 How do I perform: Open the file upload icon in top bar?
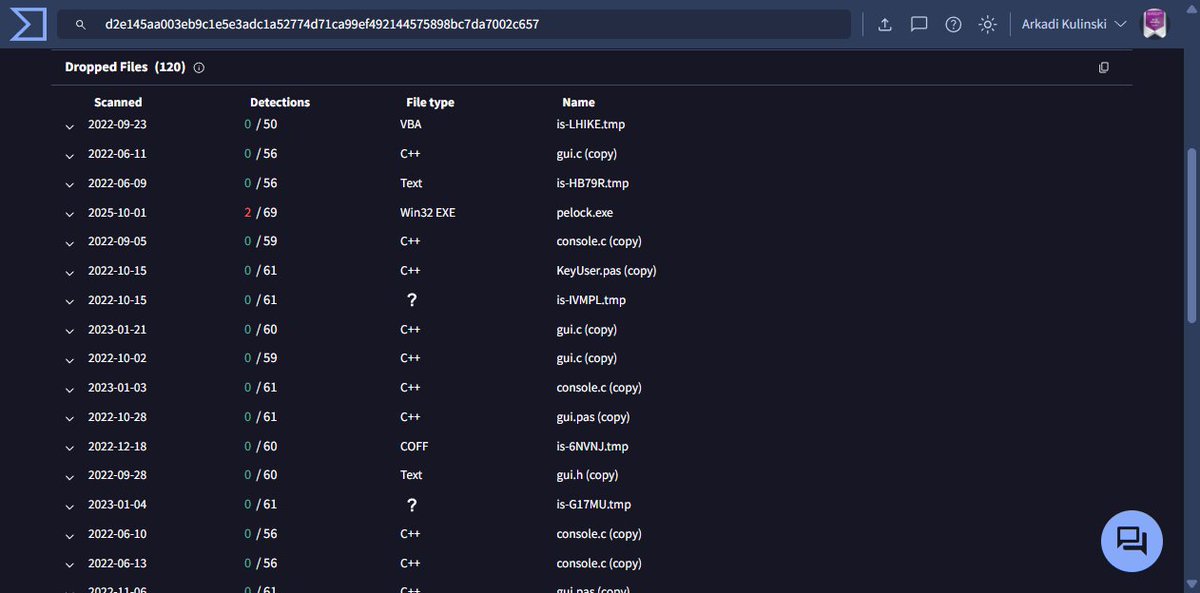tap(884, 23)
